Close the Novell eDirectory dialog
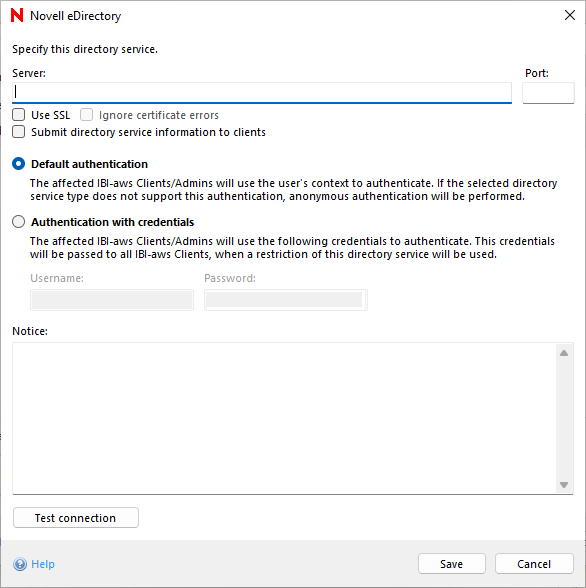The image size is (586, 588). click(x=570, y=15)
